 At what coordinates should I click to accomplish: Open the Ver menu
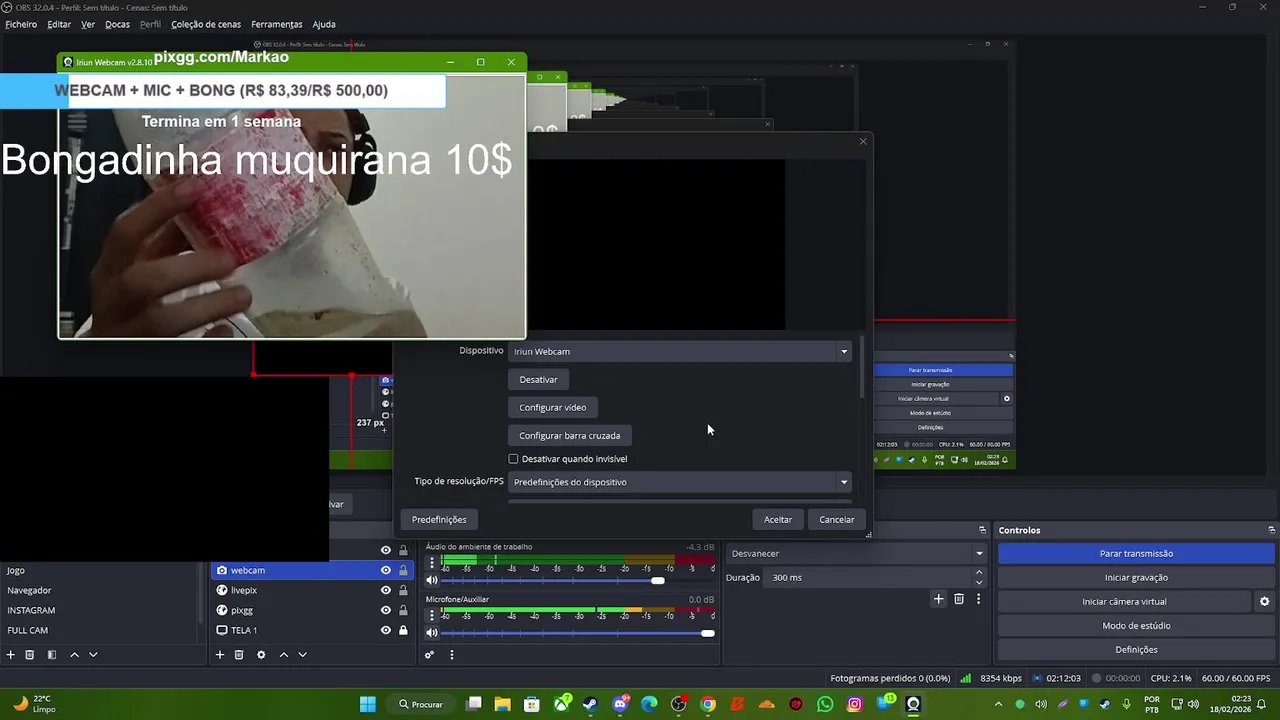88,24
